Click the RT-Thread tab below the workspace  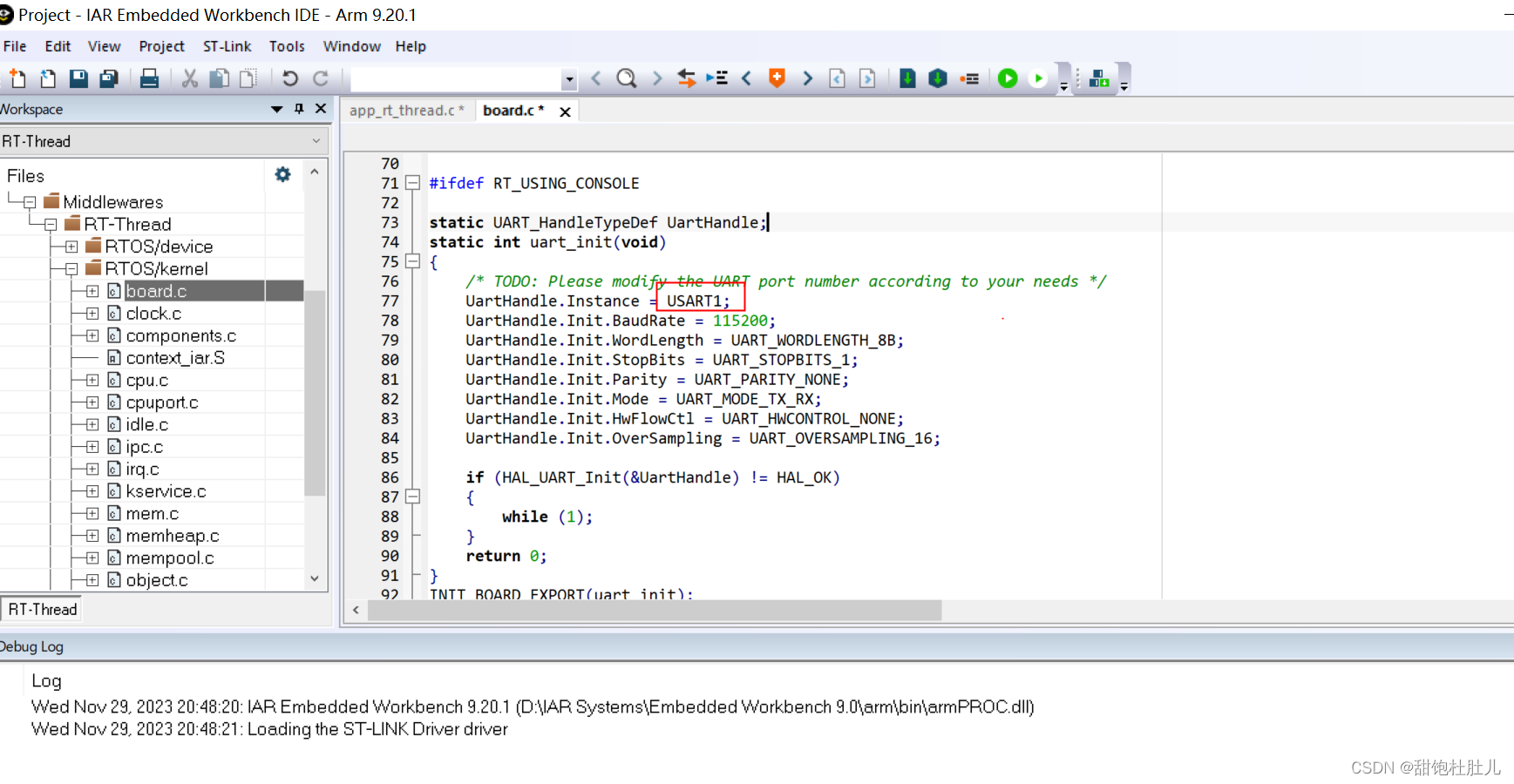[x=43, y=609]
